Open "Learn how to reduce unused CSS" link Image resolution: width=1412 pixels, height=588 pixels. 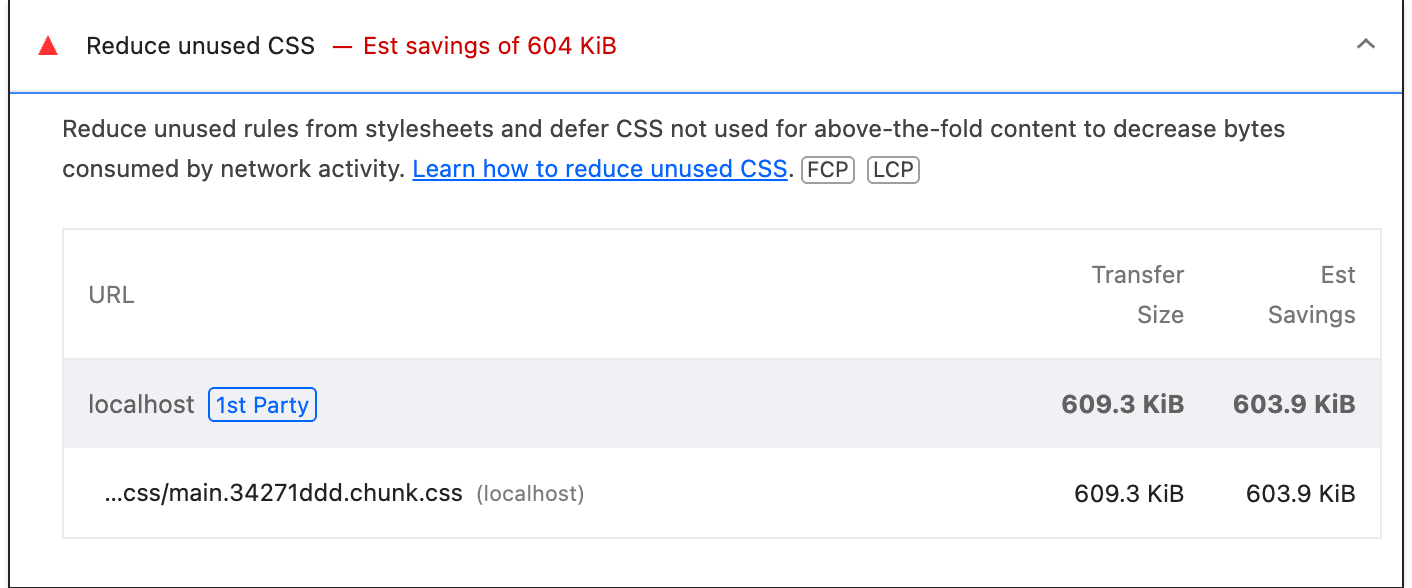pyautogui.click(x=599, y=169)
